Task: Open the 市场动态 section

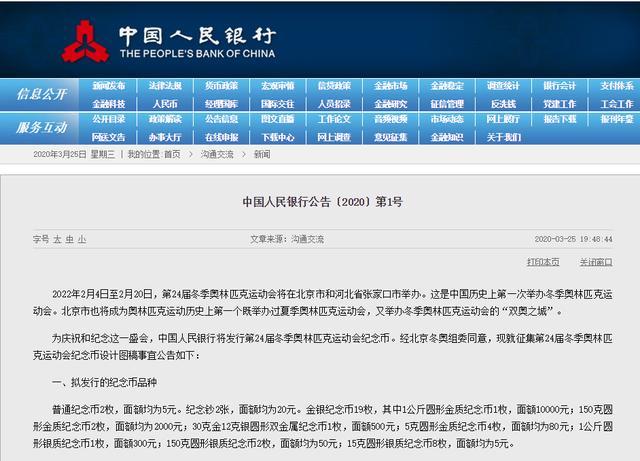Action: click(x=447, y=119)
